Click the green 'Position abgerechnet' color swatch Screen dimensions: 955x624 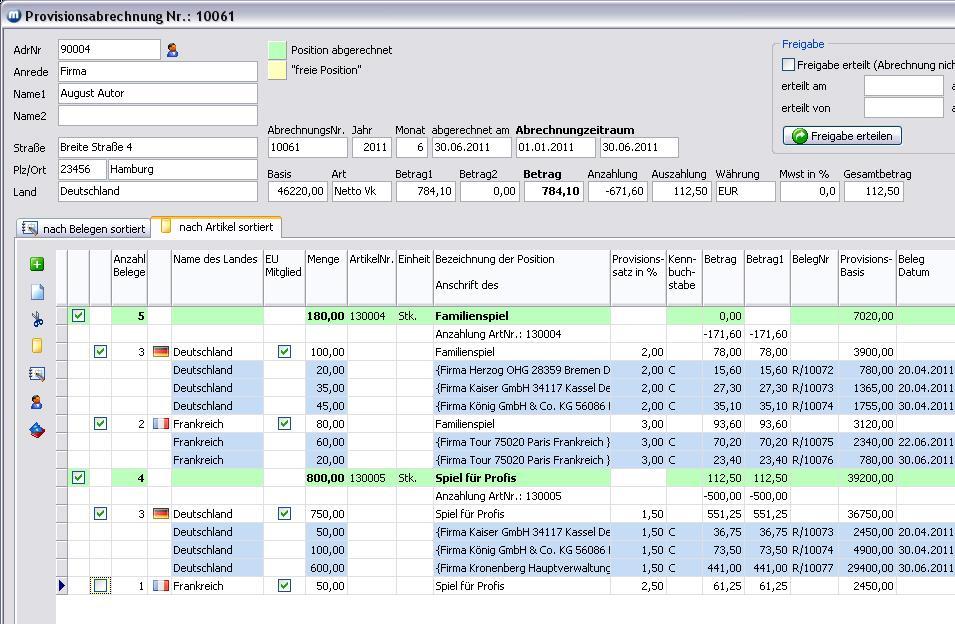[x=277, y=50]
